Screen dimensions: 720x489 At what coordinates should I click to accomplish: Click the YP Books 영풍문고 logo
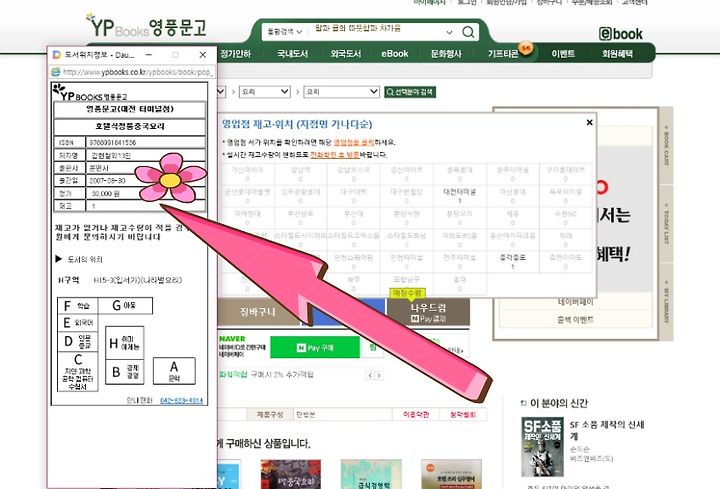coord(146,27)
